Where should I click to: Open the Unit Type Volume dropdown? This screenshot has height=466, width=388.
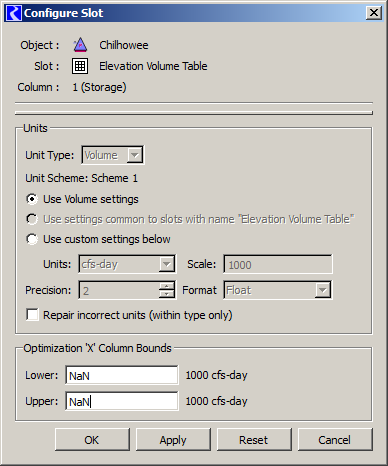pos(113,155)
